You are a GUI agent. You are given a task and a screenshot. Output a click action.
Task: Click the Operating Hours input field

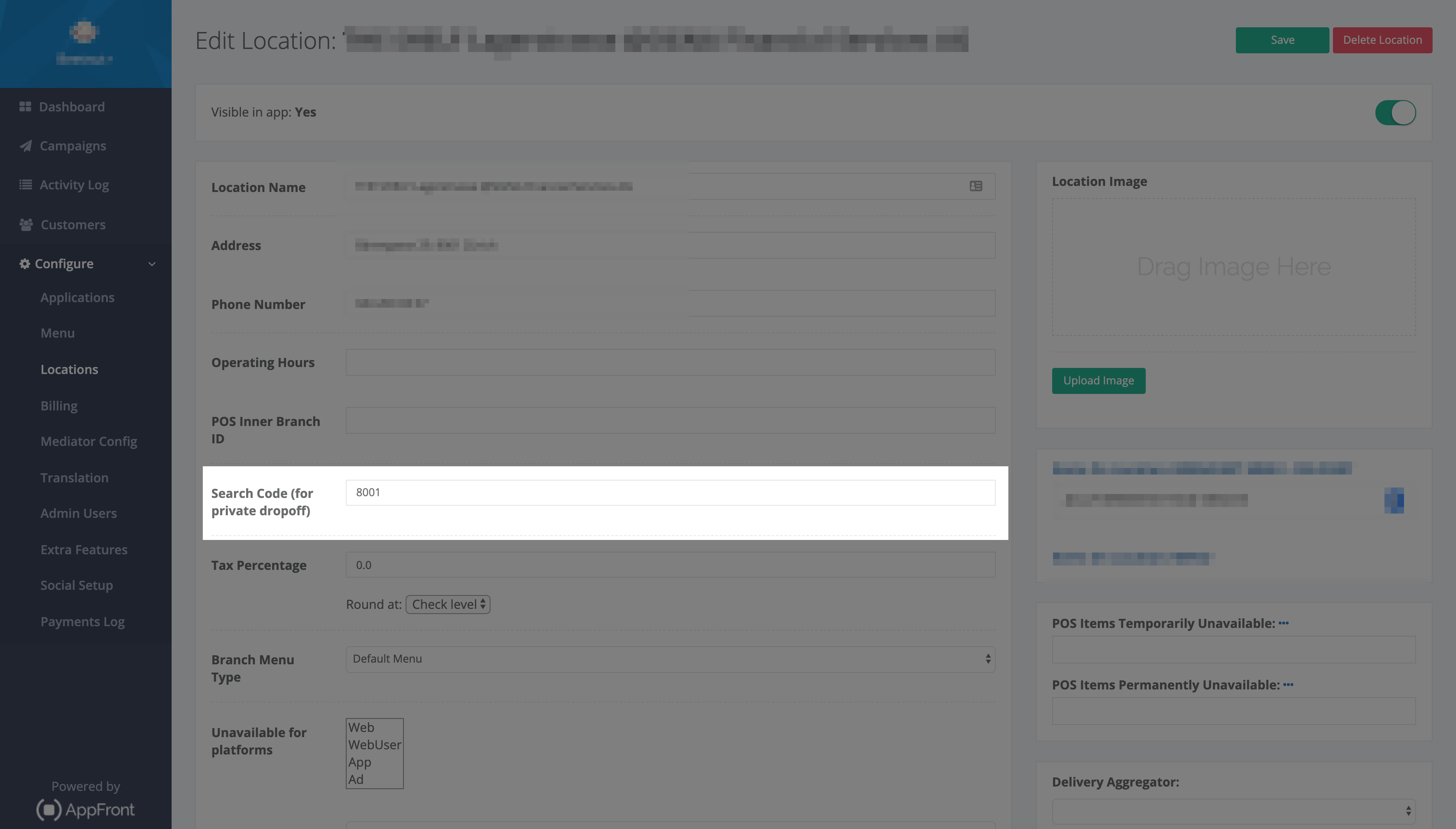[670, 362]
